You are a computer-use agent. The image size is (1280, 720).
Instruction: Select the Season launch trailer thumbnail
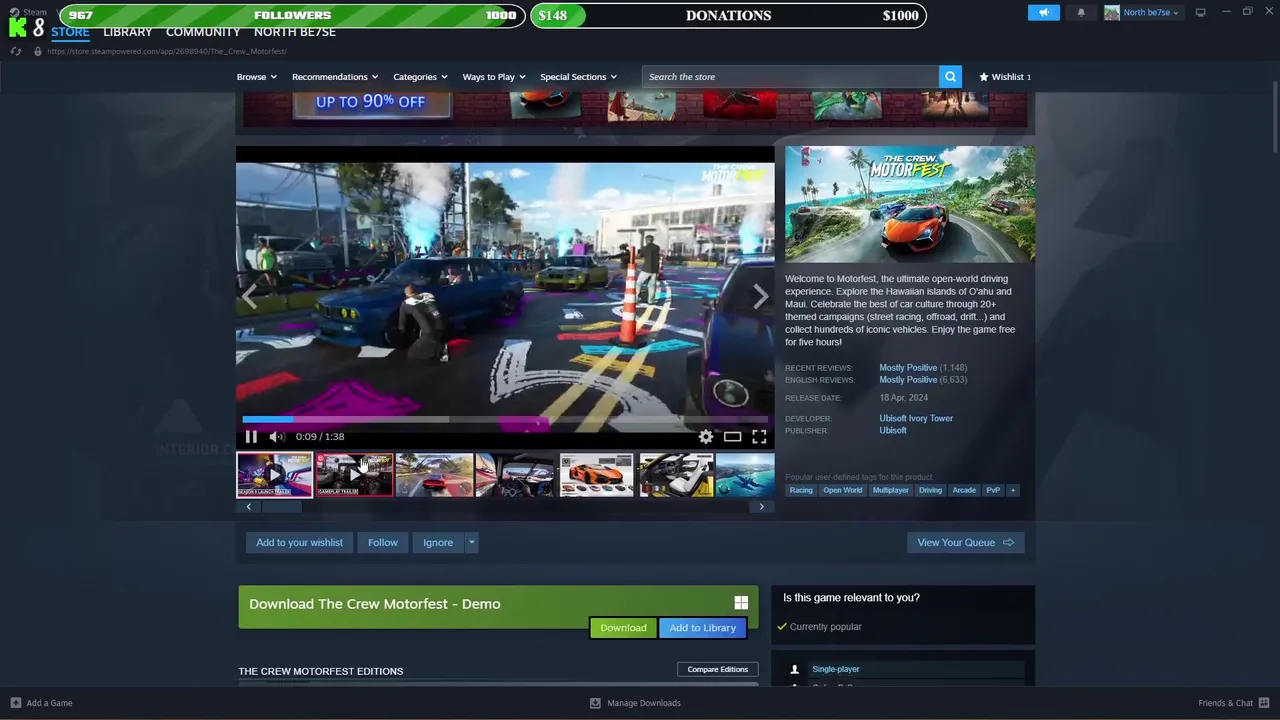[x=274, y=475]
